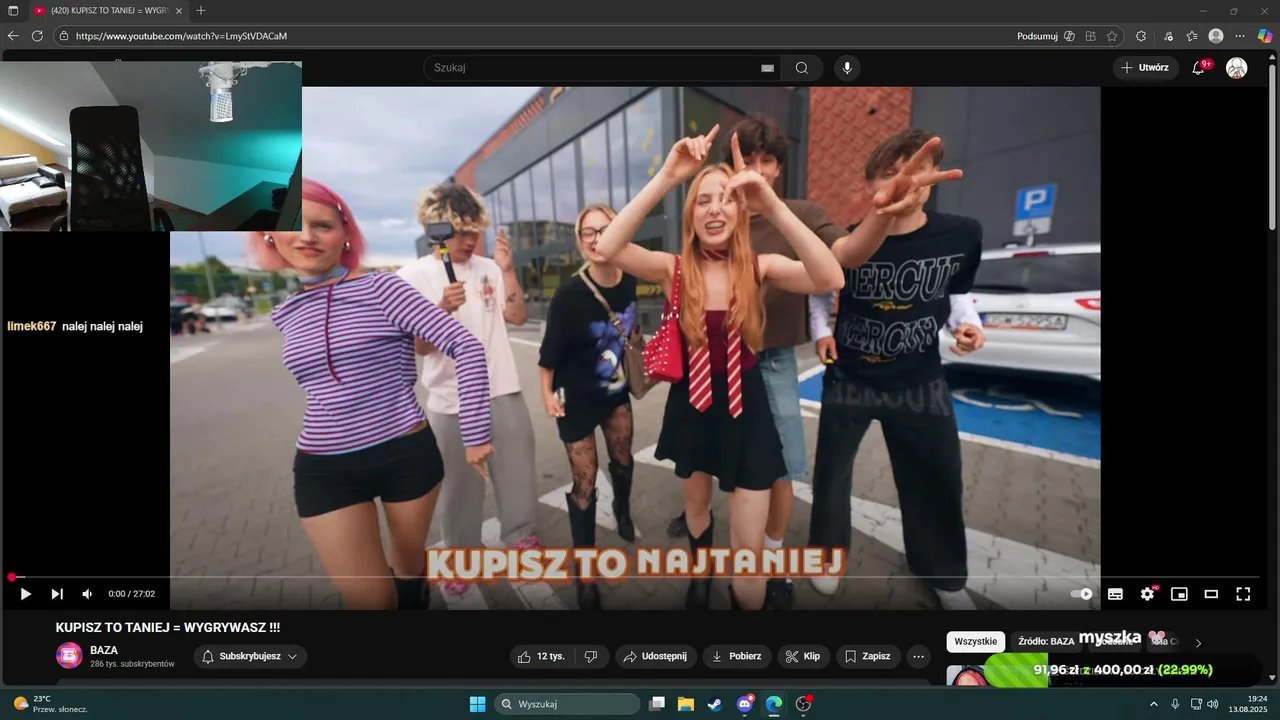Open YouTube account avatar menu
This screenshot has height=720, width=1280.
(x=1237, y=68)
